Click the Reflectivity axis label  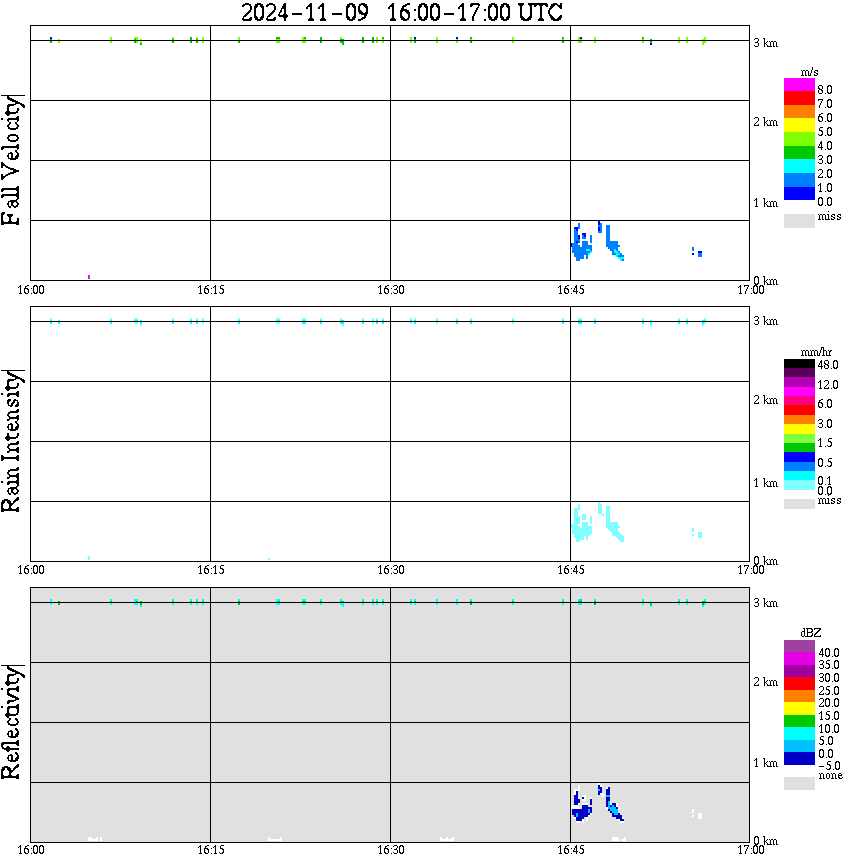coord(12,722)
